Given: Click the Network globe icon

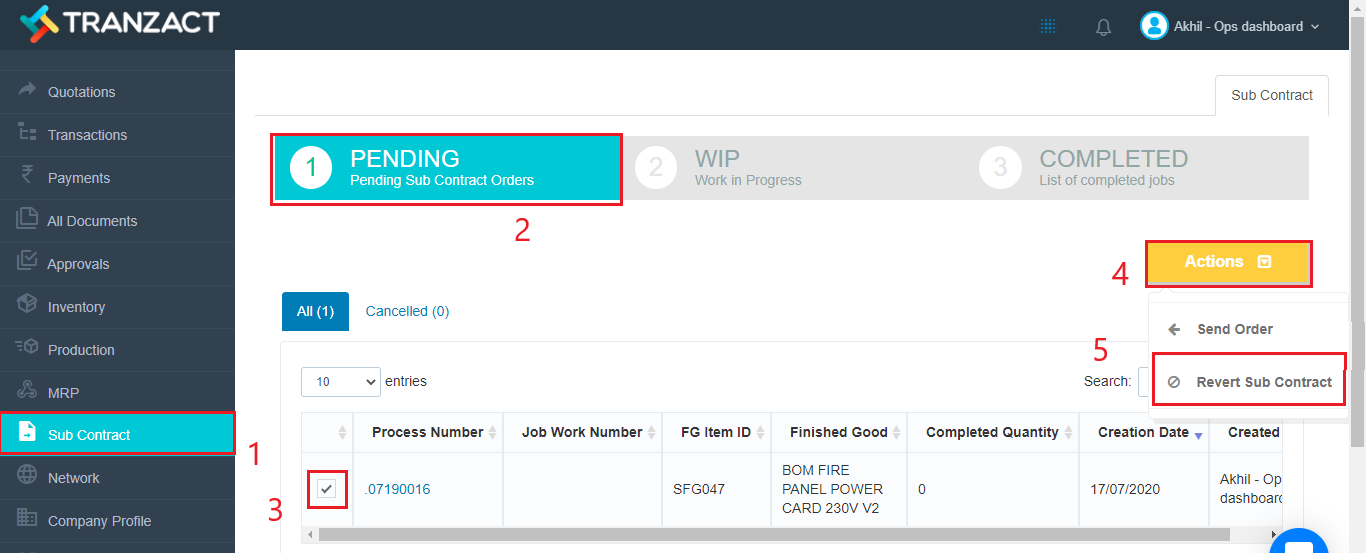Looking at the screenshot, I should (27, 477).
